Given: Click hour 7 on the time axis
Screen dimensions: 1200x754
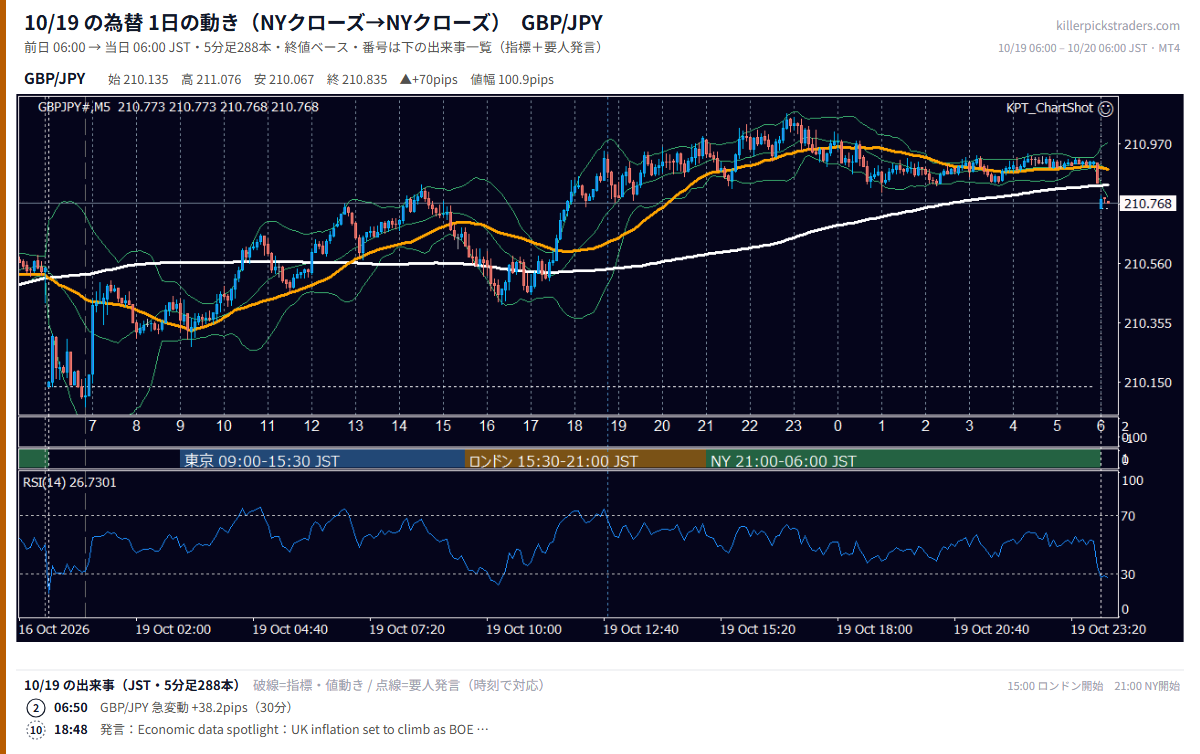Looking at the screenshot, I should pyautogui.click(x=92, y=426).
